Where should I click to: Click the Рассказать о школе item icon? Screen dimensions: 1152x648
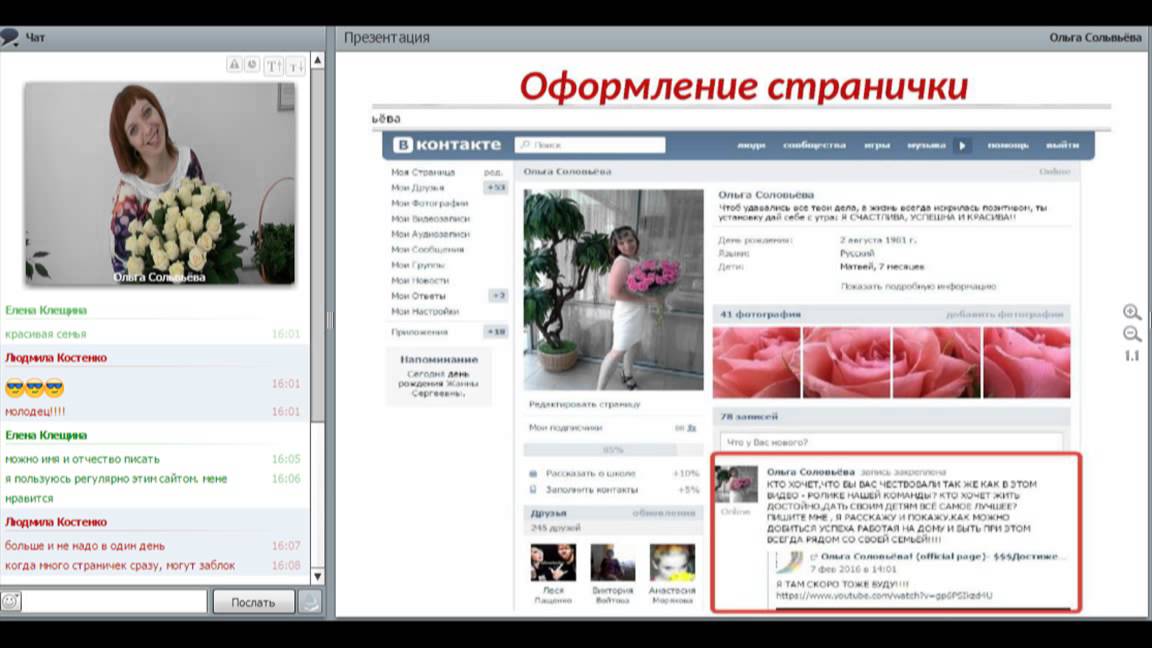click(x=533, y=474)
